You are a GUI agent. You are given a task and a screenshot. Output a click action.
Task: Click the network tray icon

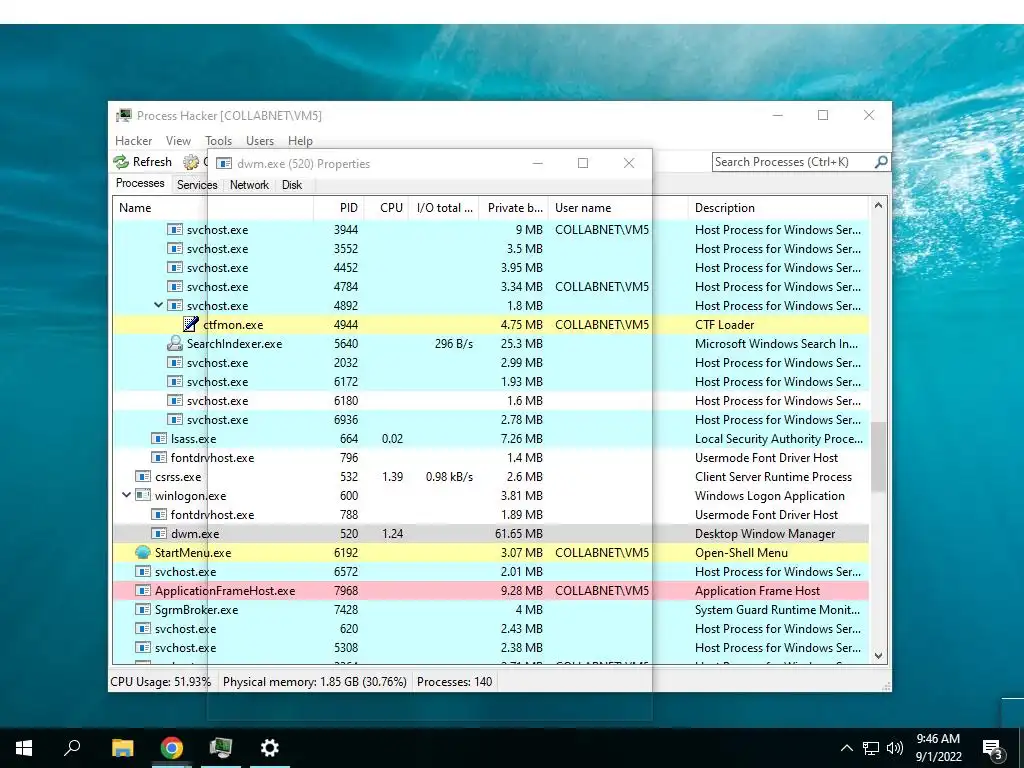coord(871,748)
